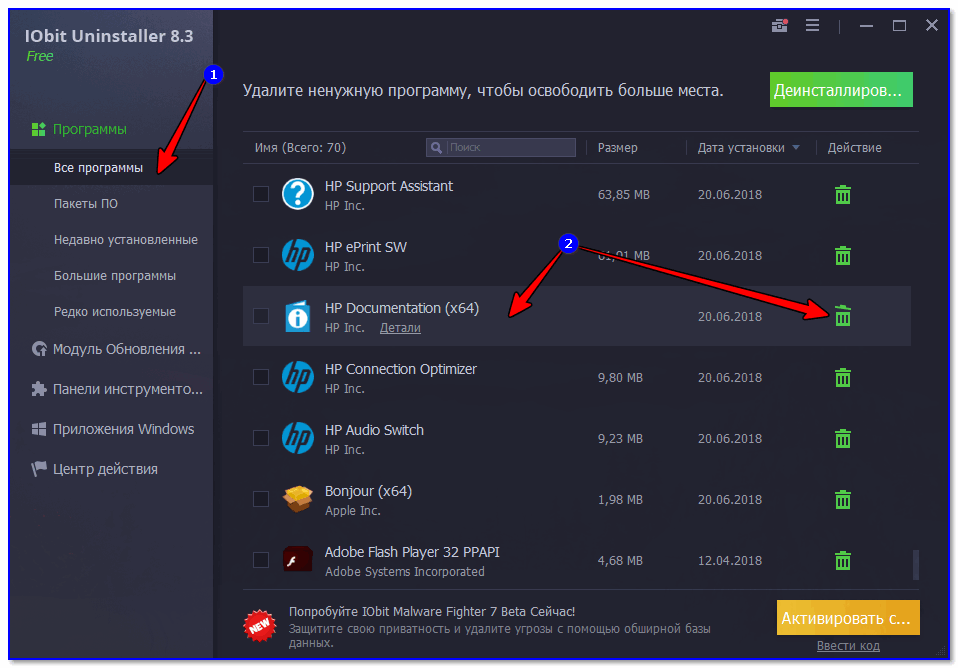Click the HP Connection Optimizer logo icon
Viewport: 958px width, 668px height.
click(298, 377)
